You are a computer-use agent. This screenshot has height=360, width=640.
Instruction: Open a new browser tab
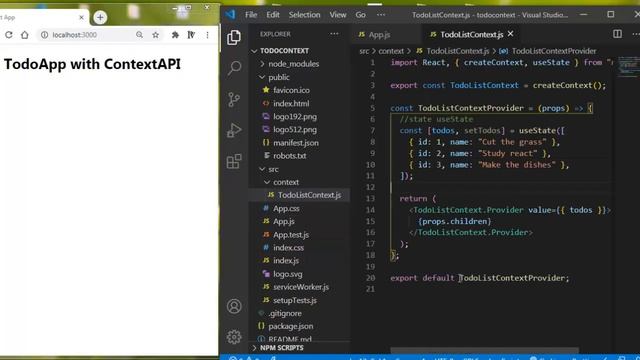tap(100, 18)
